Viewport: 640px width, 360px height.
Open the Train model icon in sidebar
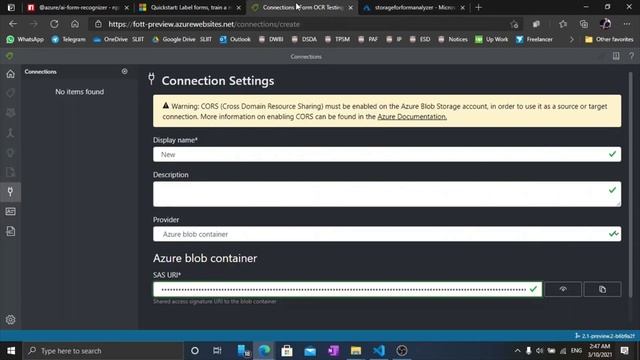[x=11, y=113]
